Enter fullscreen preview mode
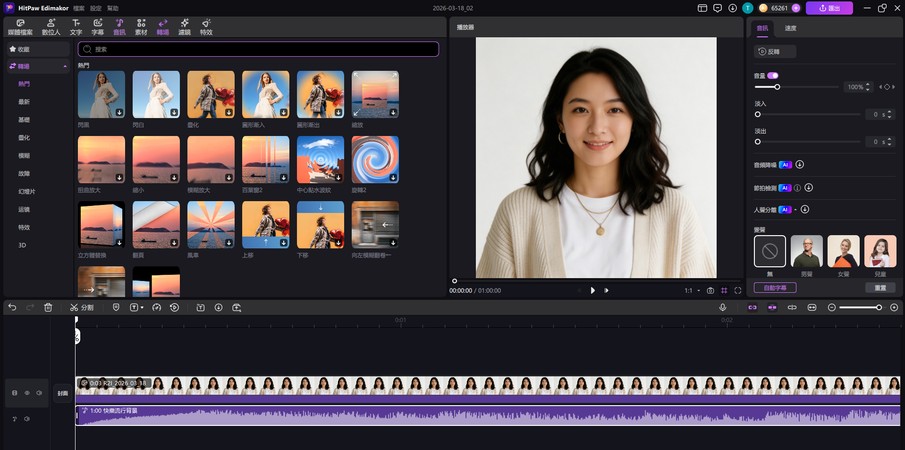Screen dimensions: 905x450 [737, 290]
